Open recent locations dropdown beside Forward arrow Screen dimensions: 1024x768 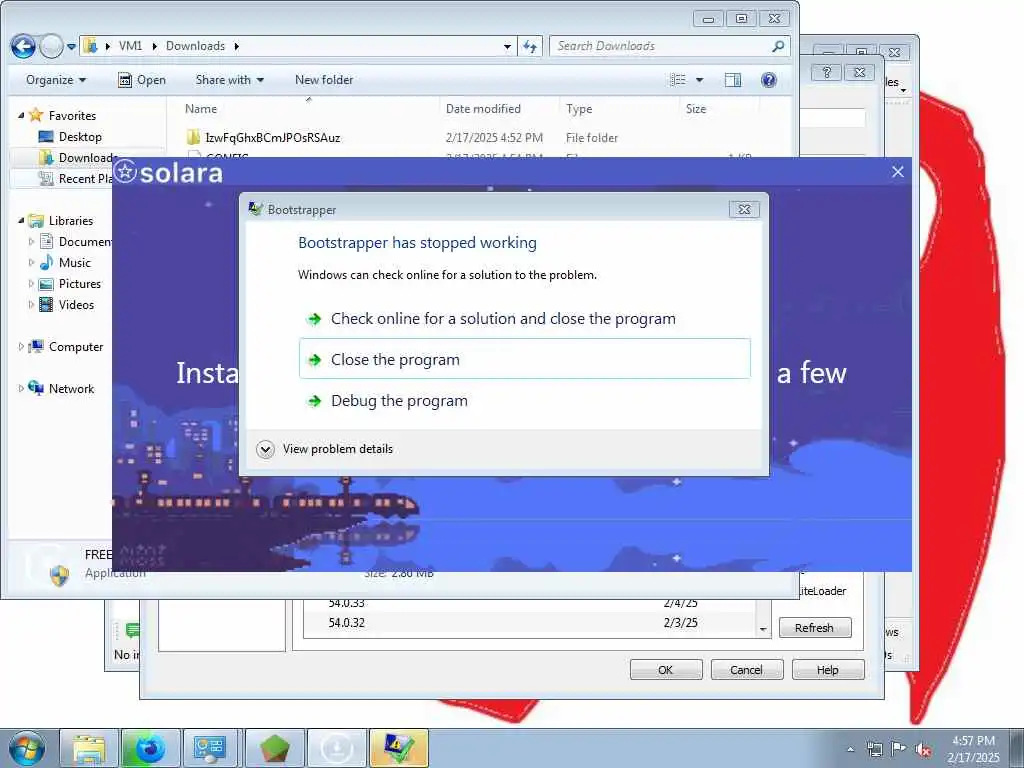coord(71,46)
